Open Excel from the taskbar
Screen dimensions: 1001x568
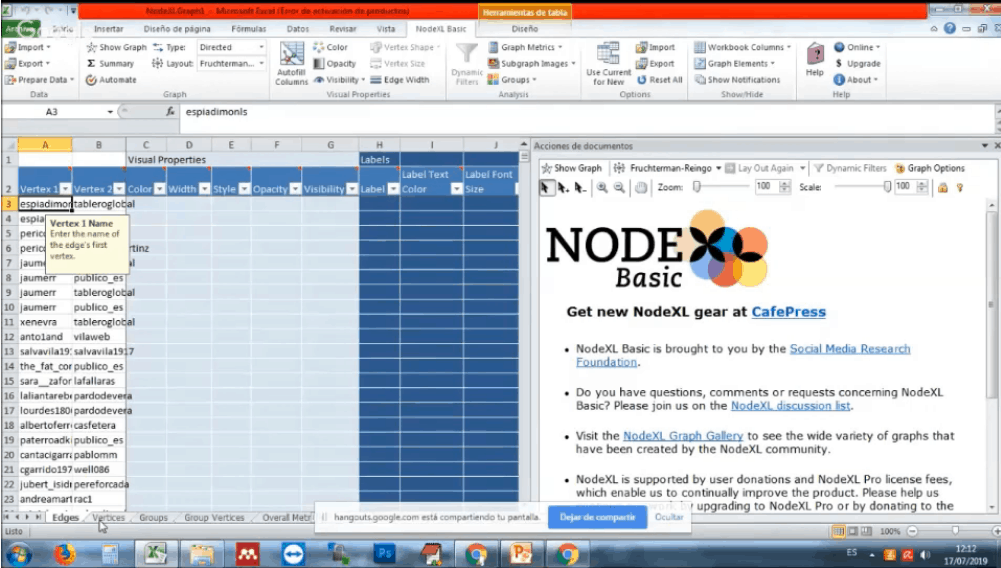click(x=155, y=553)
